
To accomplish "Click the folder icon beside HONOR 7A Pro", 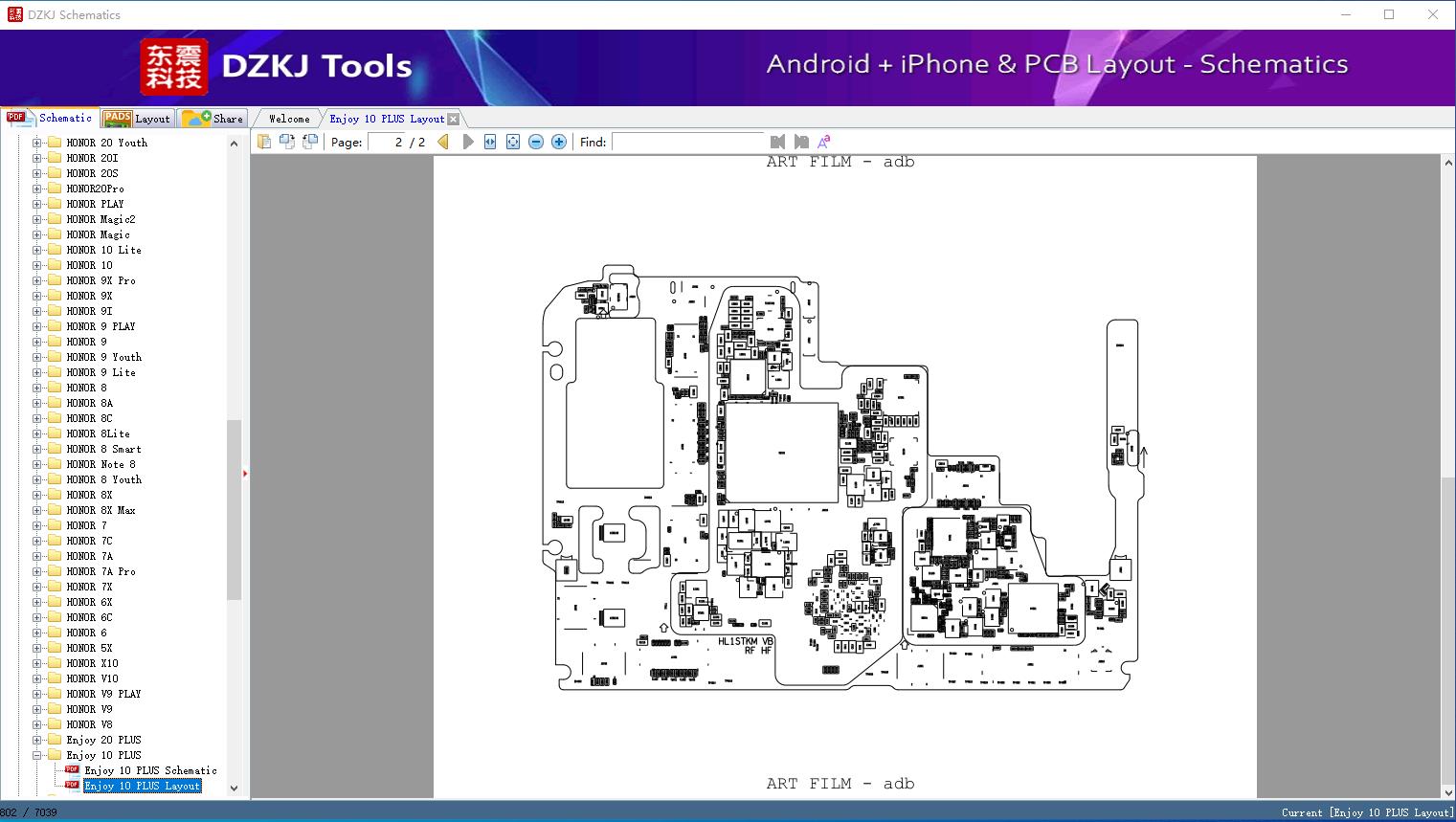I will point(55,571).
